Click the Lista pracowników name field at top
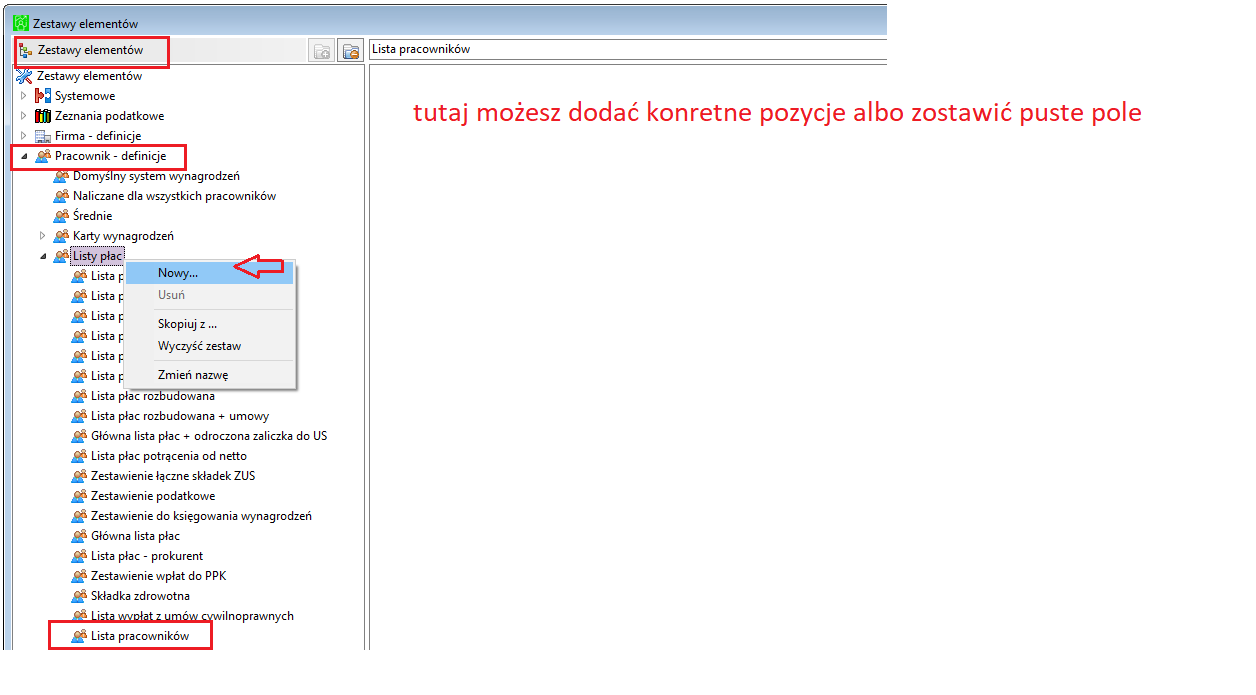Image resolution: width=1256 pixels, height=695 pixels. click(x=628, y=50)
